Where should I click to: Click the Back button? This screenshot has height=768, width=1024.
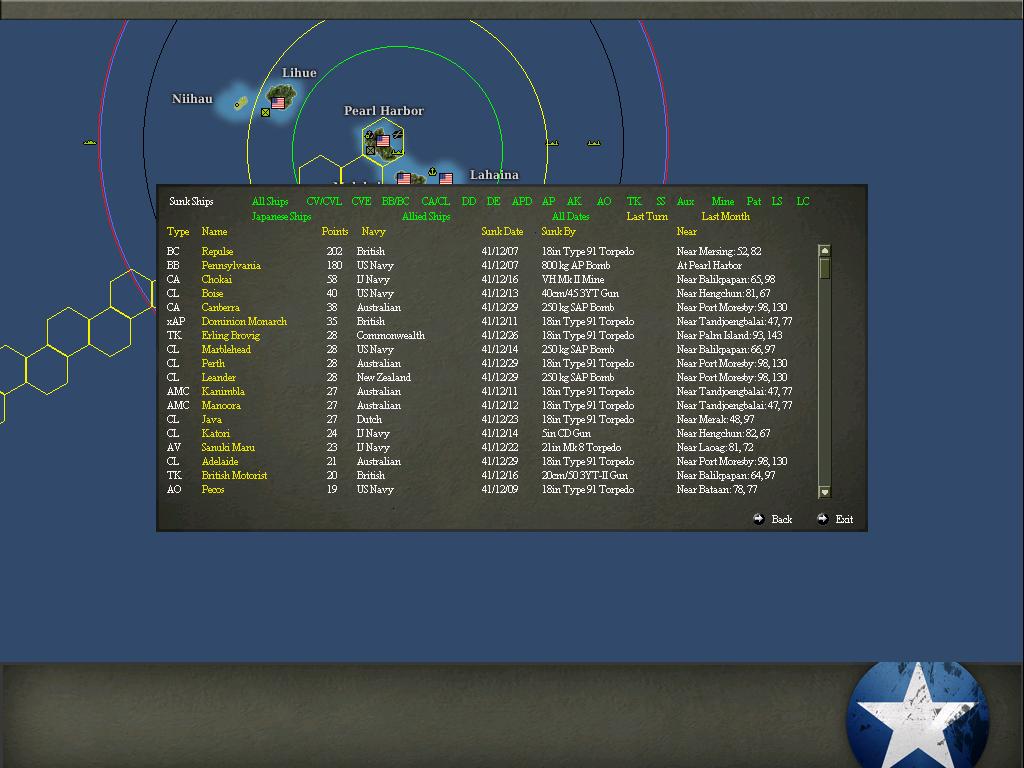point(781,519)
